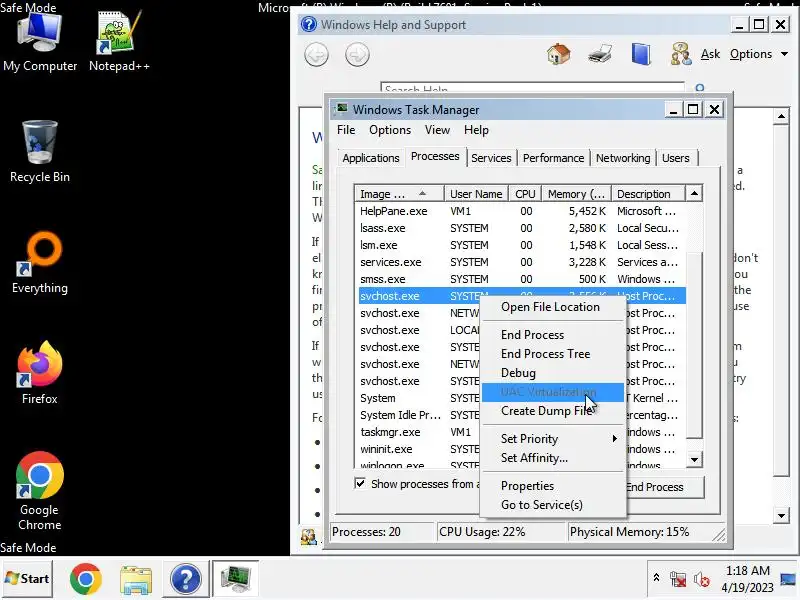Toggle Show processes from all users
Image resolution: width=800 pixels, height=600 pixels.
click(x=360, y=483)
